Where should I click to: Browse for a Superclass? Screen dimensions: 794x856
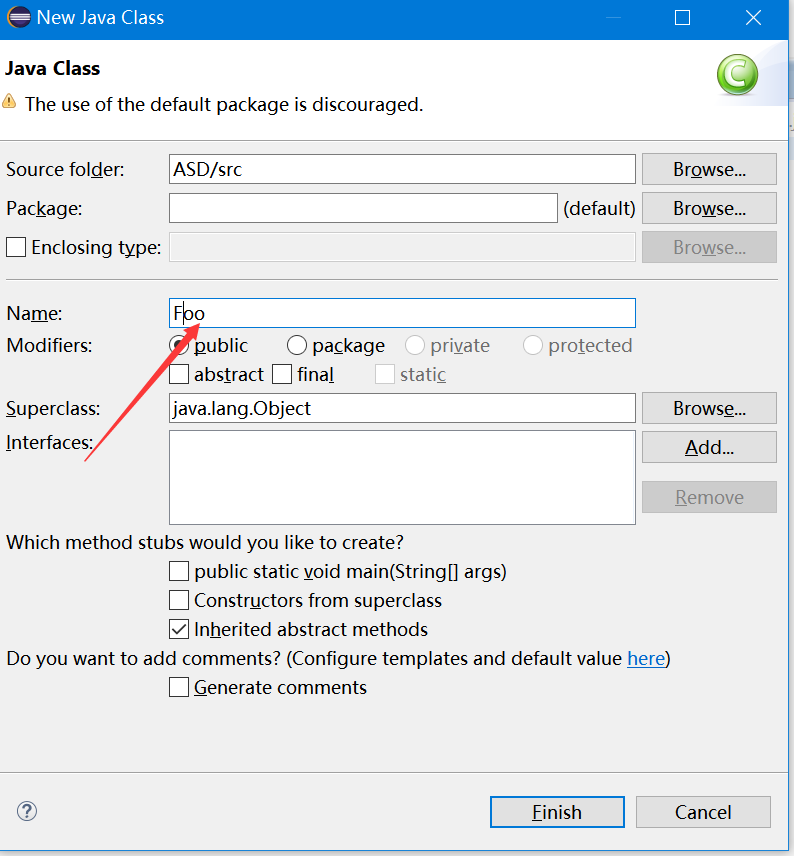(x=709, y=408)
